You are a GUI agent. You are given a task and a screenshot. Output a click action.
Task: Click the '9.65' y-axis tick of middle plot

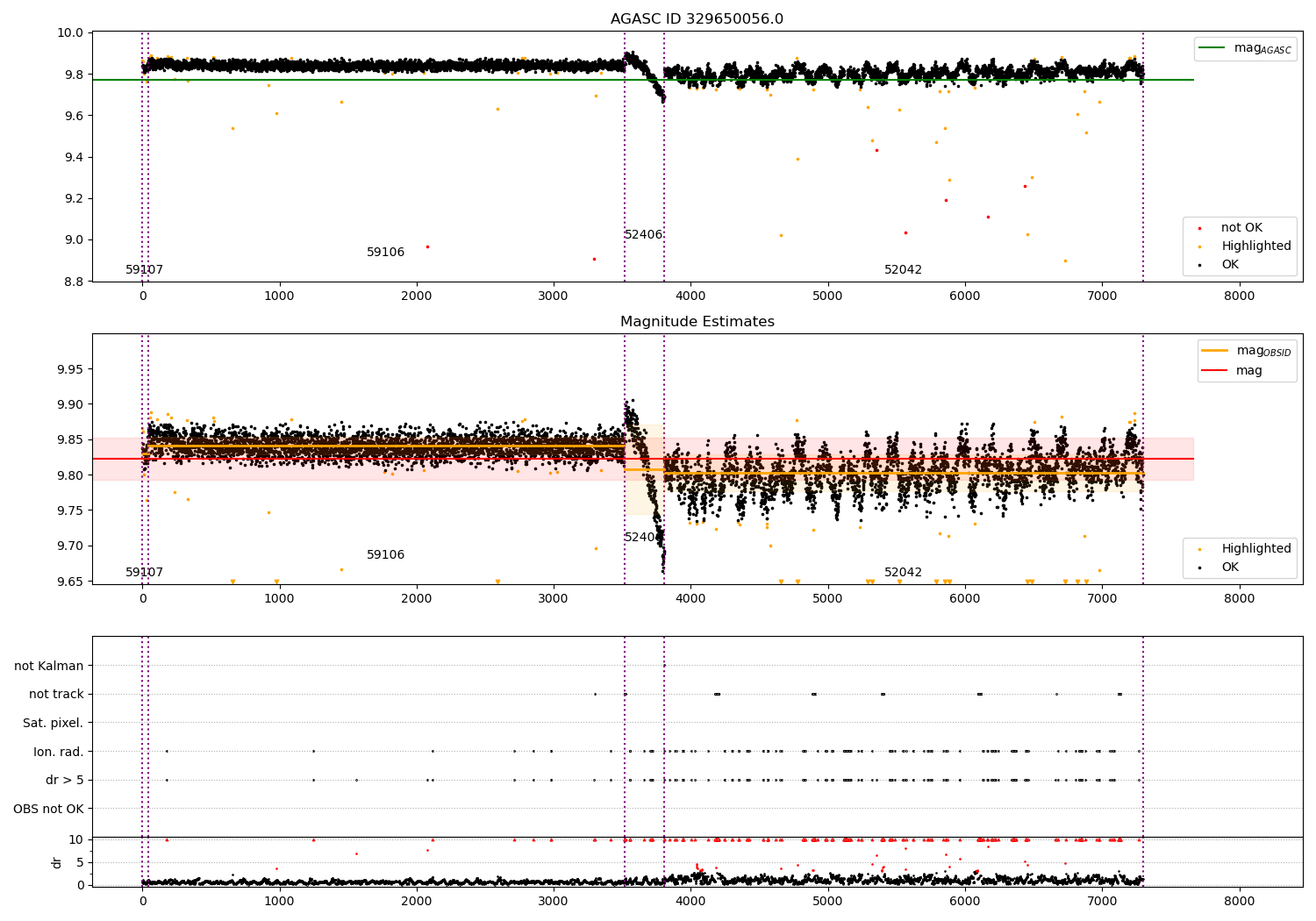point(72,582)
